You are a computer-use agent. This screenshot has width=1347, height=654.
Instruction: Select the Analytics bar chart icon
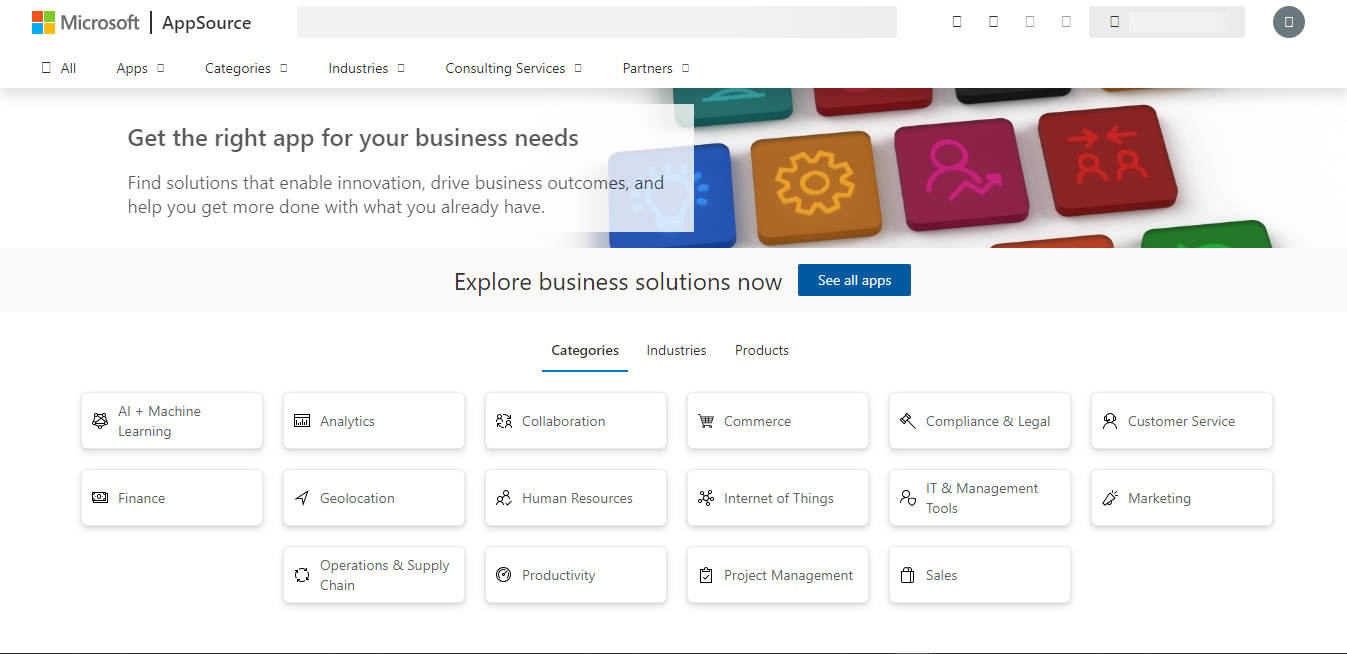[302, 420]
